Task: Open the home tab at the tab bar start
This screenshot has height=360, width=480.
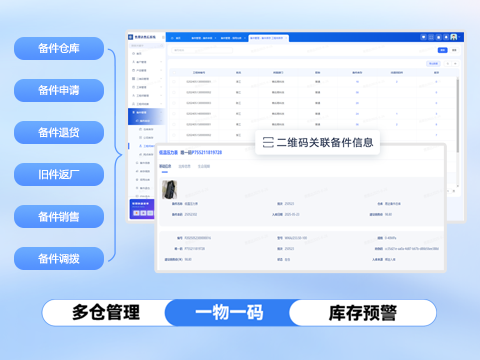Action: 176,38
